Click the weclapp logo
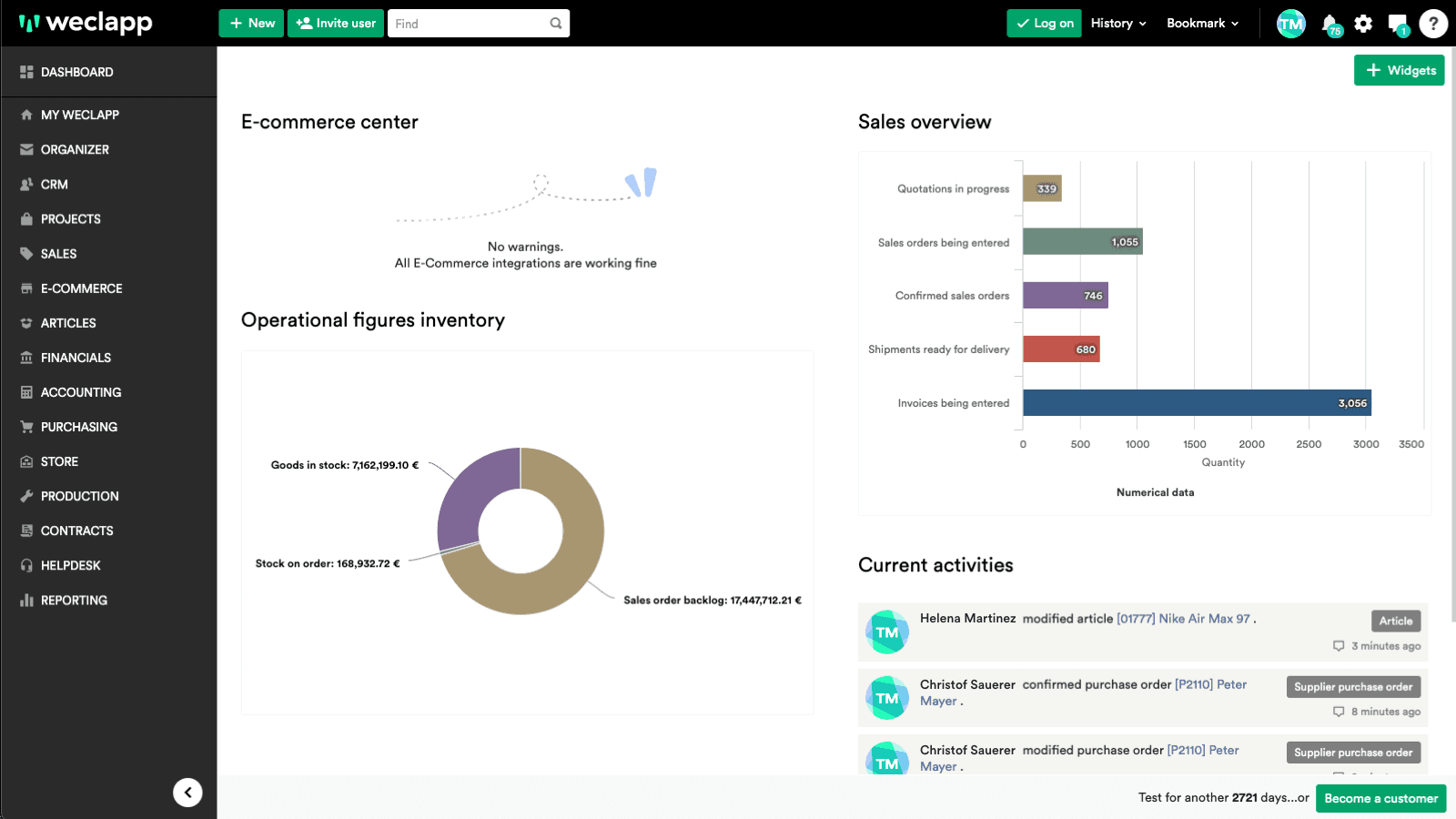 86,23
